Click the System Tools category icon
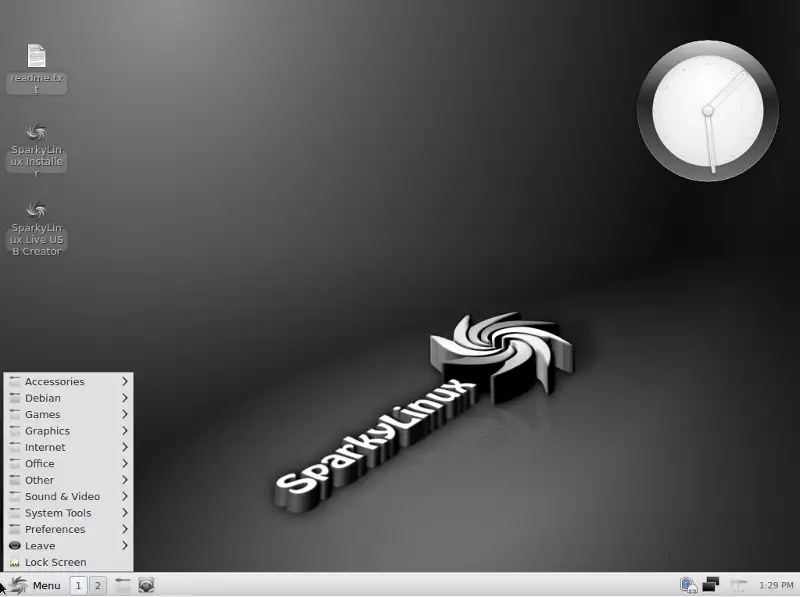Viewport: 800px width, 597px height. [x=15, y=513]
